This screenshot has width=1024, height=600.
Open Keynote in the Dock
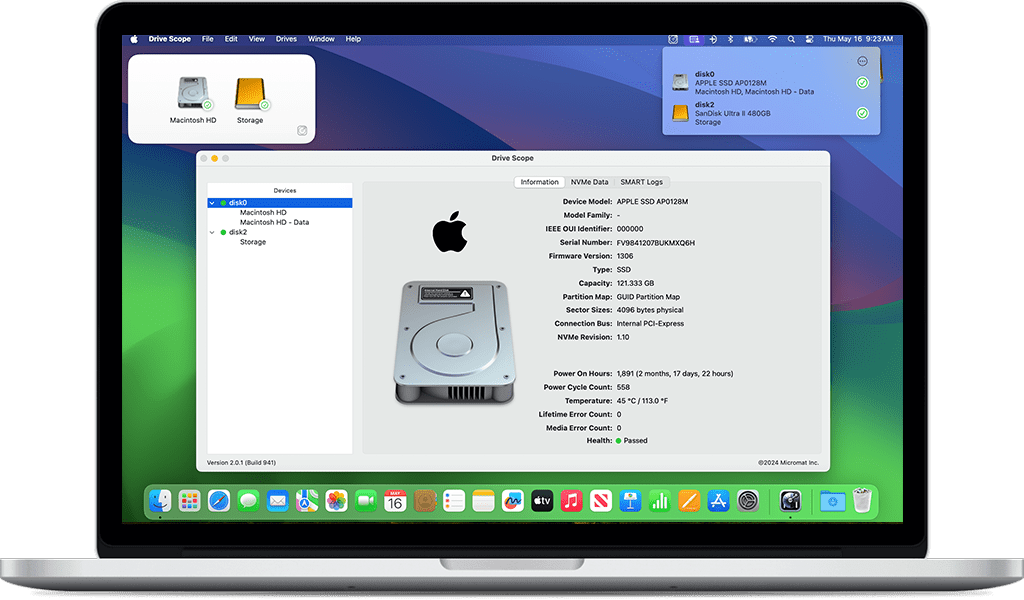point(630,501)
